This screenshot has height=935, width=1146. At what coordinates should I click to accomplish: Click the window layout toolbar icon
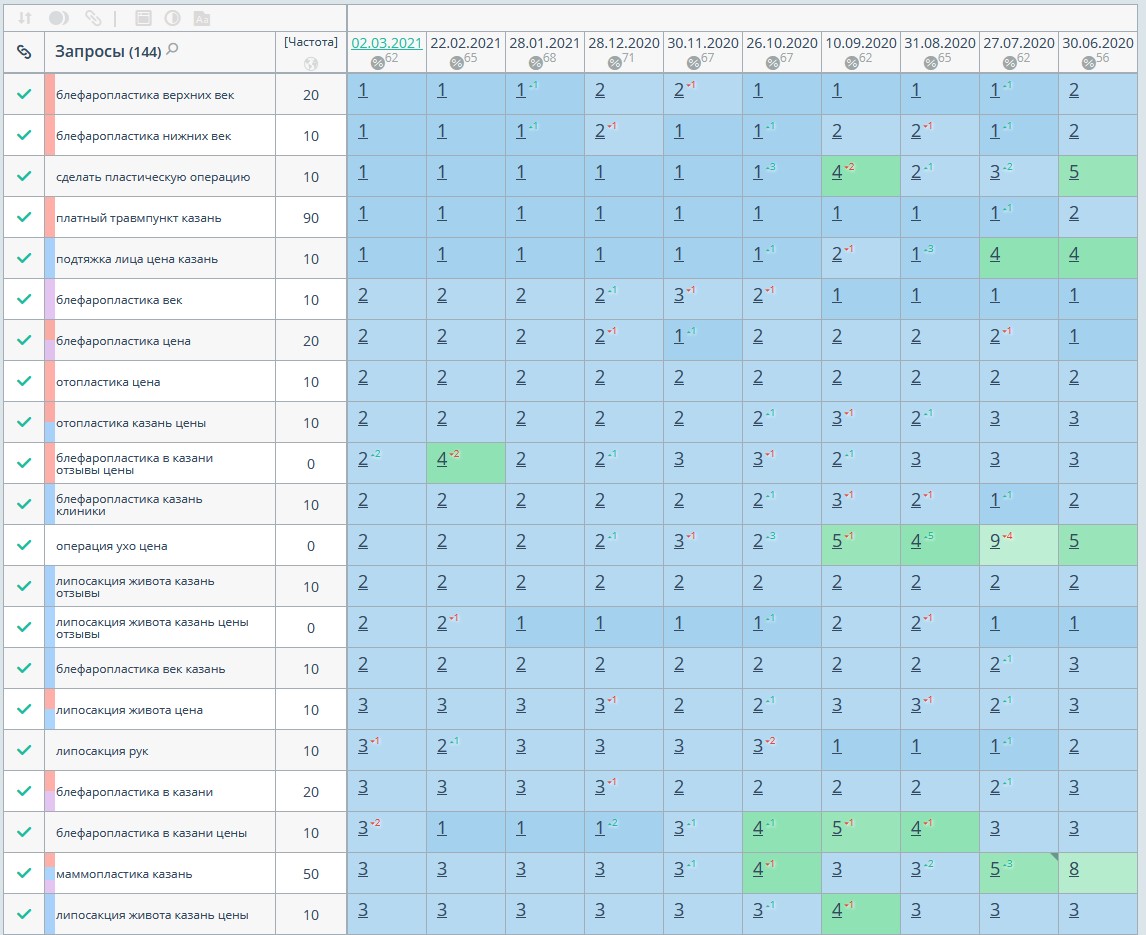point(143,18)
